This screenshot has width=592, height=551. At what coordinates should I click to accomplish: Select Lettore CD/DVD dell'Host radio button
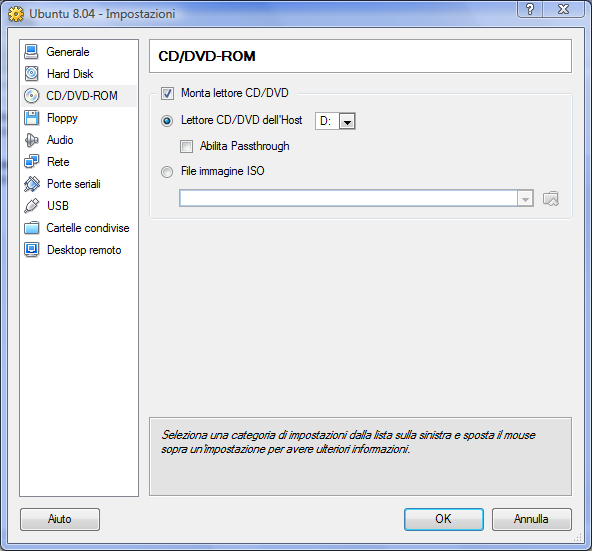(x=167, y=121)
